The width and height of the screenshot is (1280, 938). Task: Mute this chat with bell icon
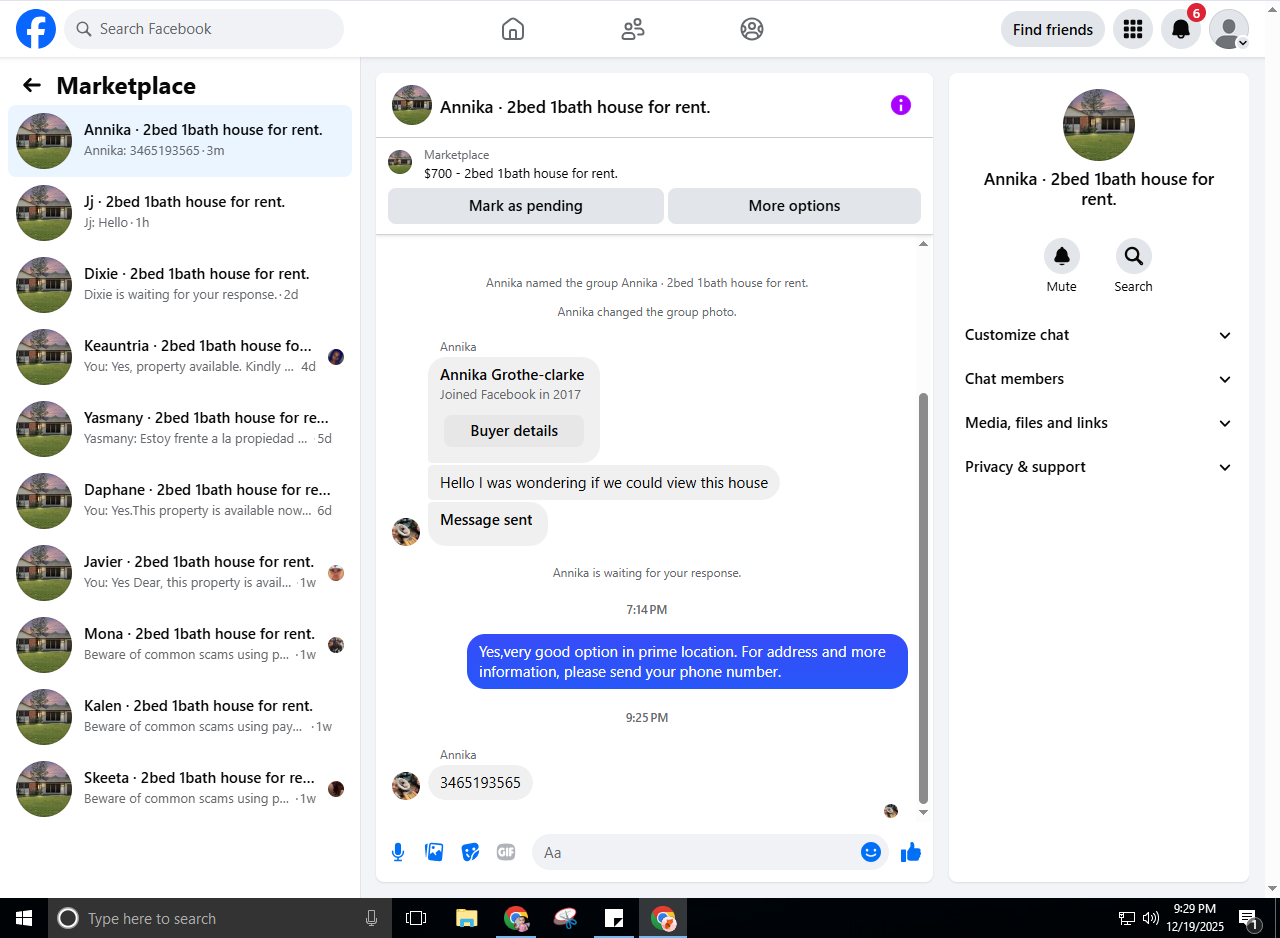(x=1062, y=257)
